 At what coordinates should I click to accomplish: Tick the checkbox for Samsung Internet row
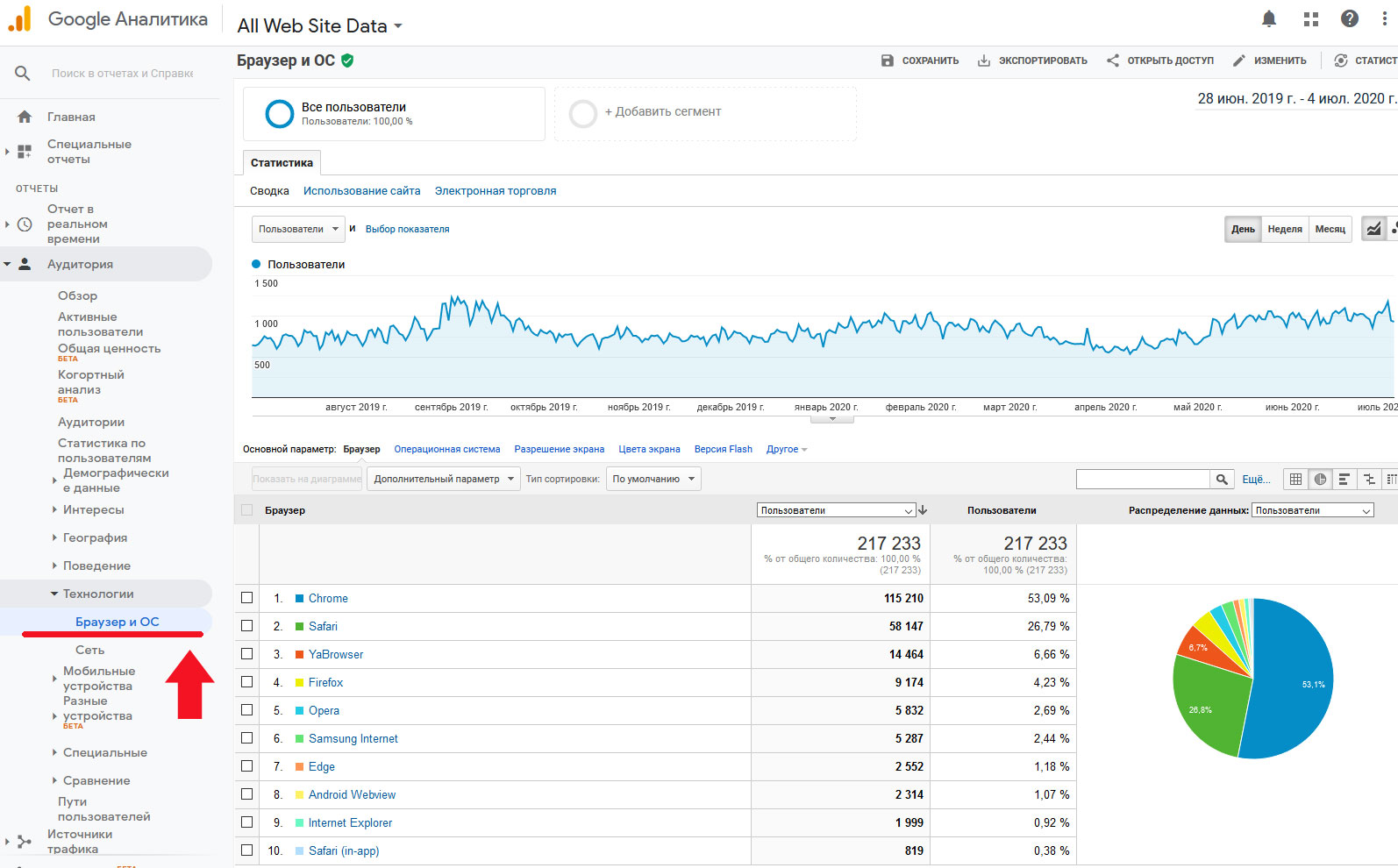point(247,738)
